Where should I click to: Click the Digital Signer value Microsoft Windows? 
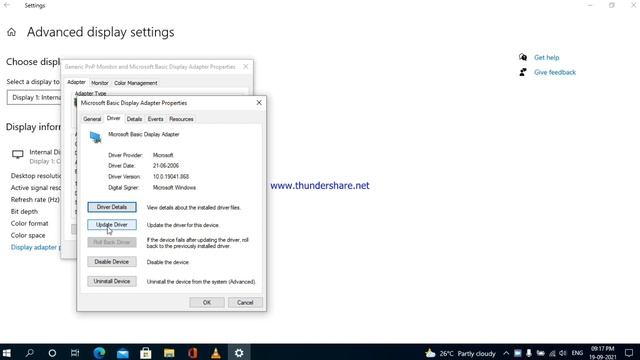(x=174, y=188)
